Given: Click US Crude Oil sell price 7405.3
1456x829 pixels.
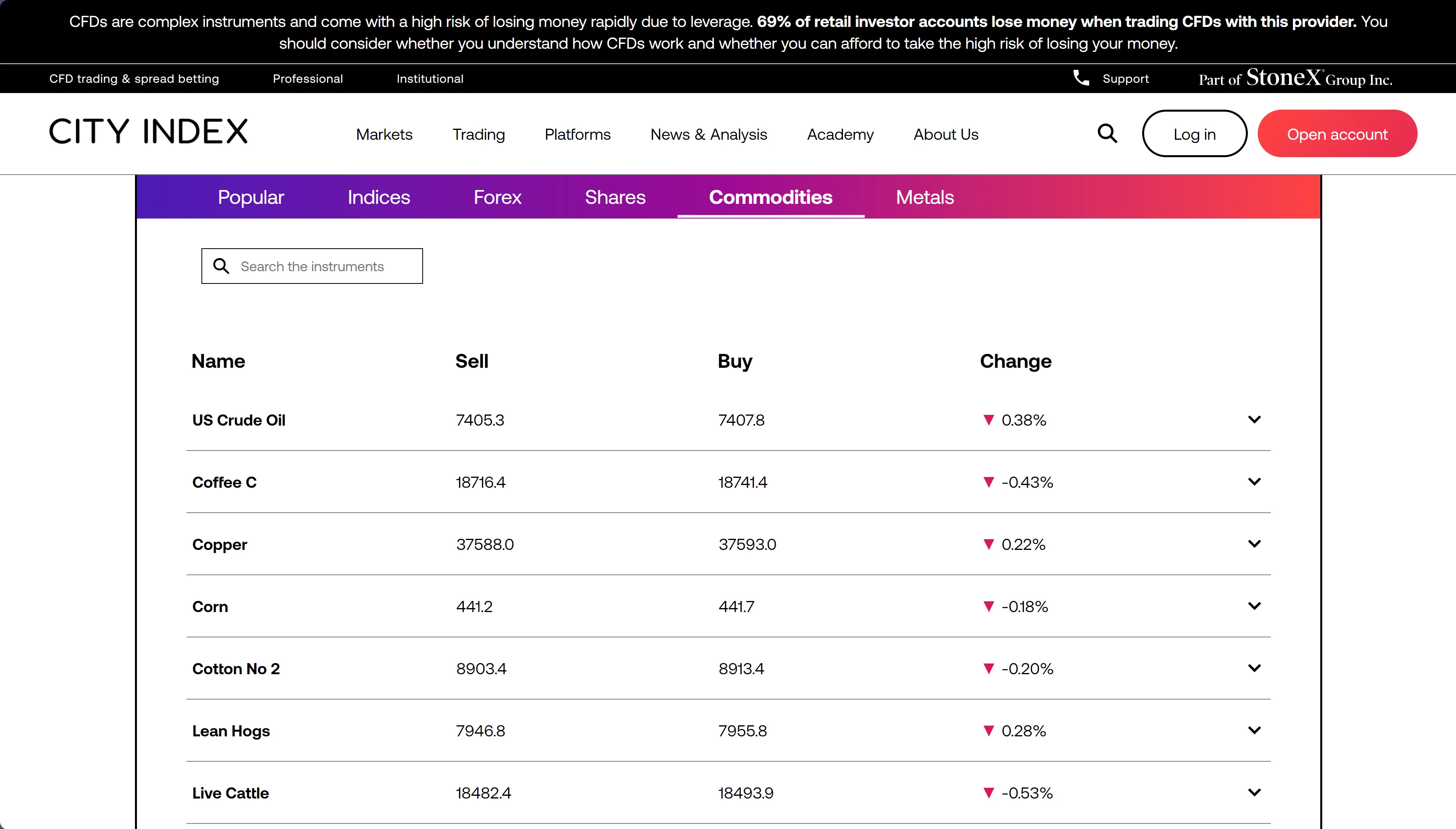Looking at the screenshot, I should (x=480, y=420).
